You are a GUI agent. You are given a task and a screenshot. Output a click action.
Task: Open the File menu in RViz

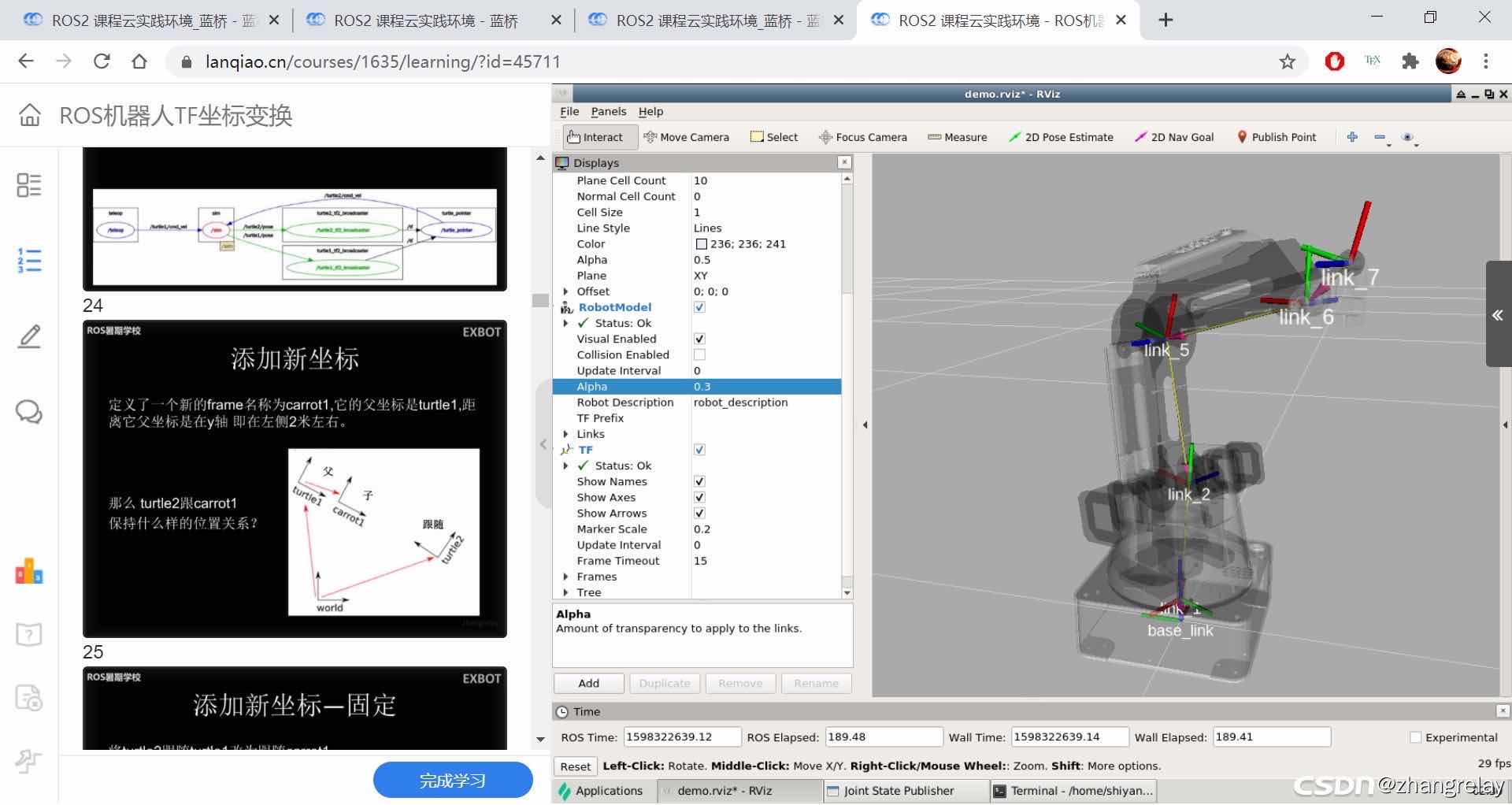569,112
